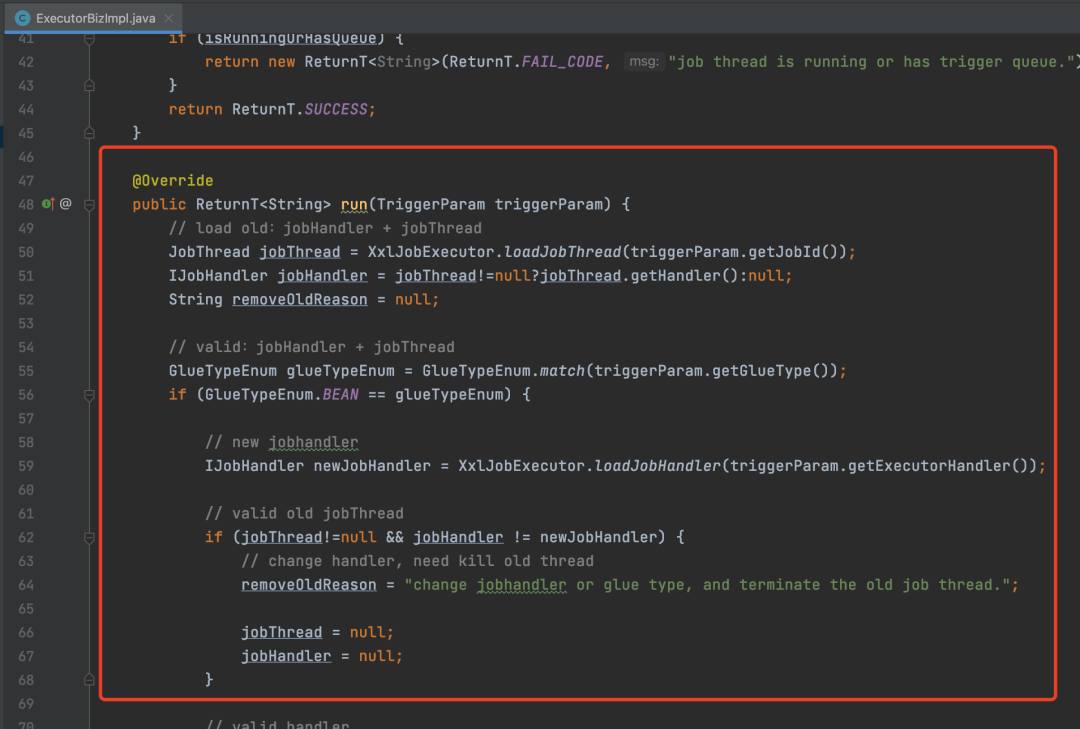
Task: Click the removeOldReason variable on line 64
Action: (x=309, y=585)
